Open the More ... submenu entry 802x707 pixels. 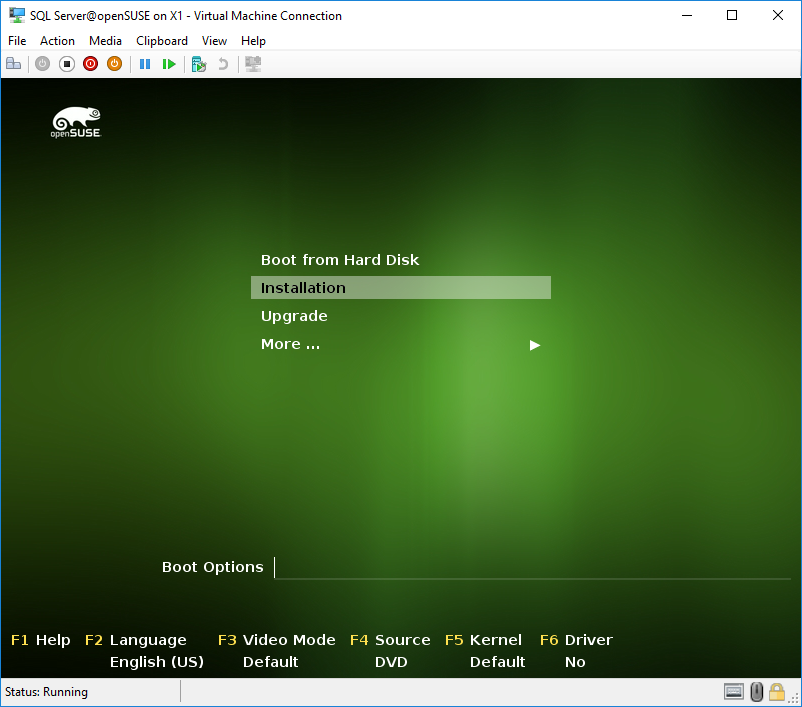[291, 344]
